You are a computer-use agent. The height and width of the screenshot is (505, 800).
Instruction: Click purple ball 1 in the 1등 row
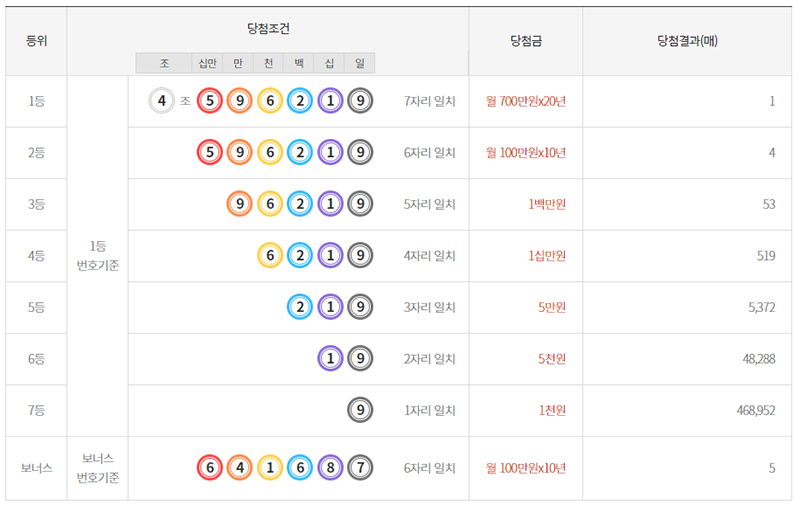[330, 100]
